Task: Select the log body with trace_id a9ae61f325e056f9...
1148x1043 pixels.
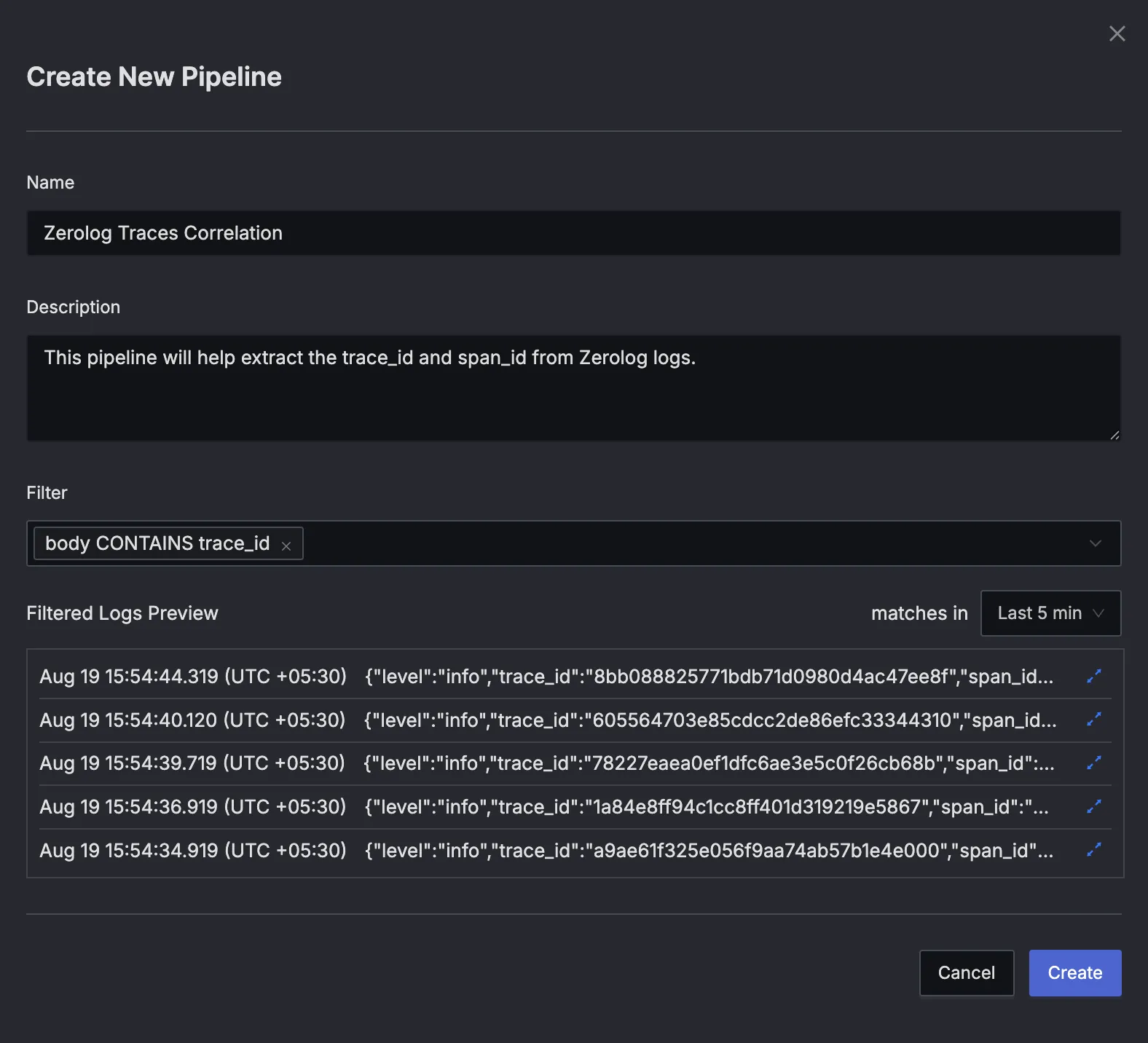Action: [709, 851]
